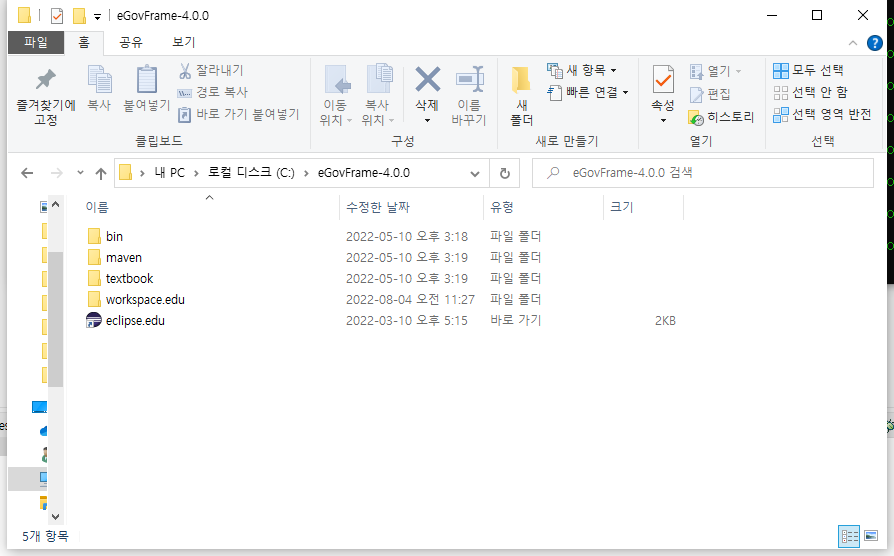Open the 파일 file menu tab
This screenshot has height=556, width=894.
[x=36, y=42]
